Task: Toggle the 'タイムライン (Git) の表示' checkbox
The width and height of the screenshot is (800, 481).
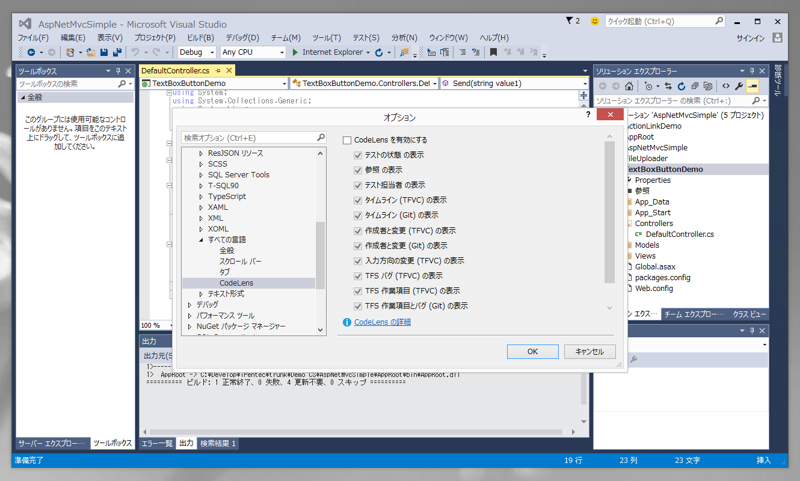Action: pyautogui.click(x=358, y=215)
